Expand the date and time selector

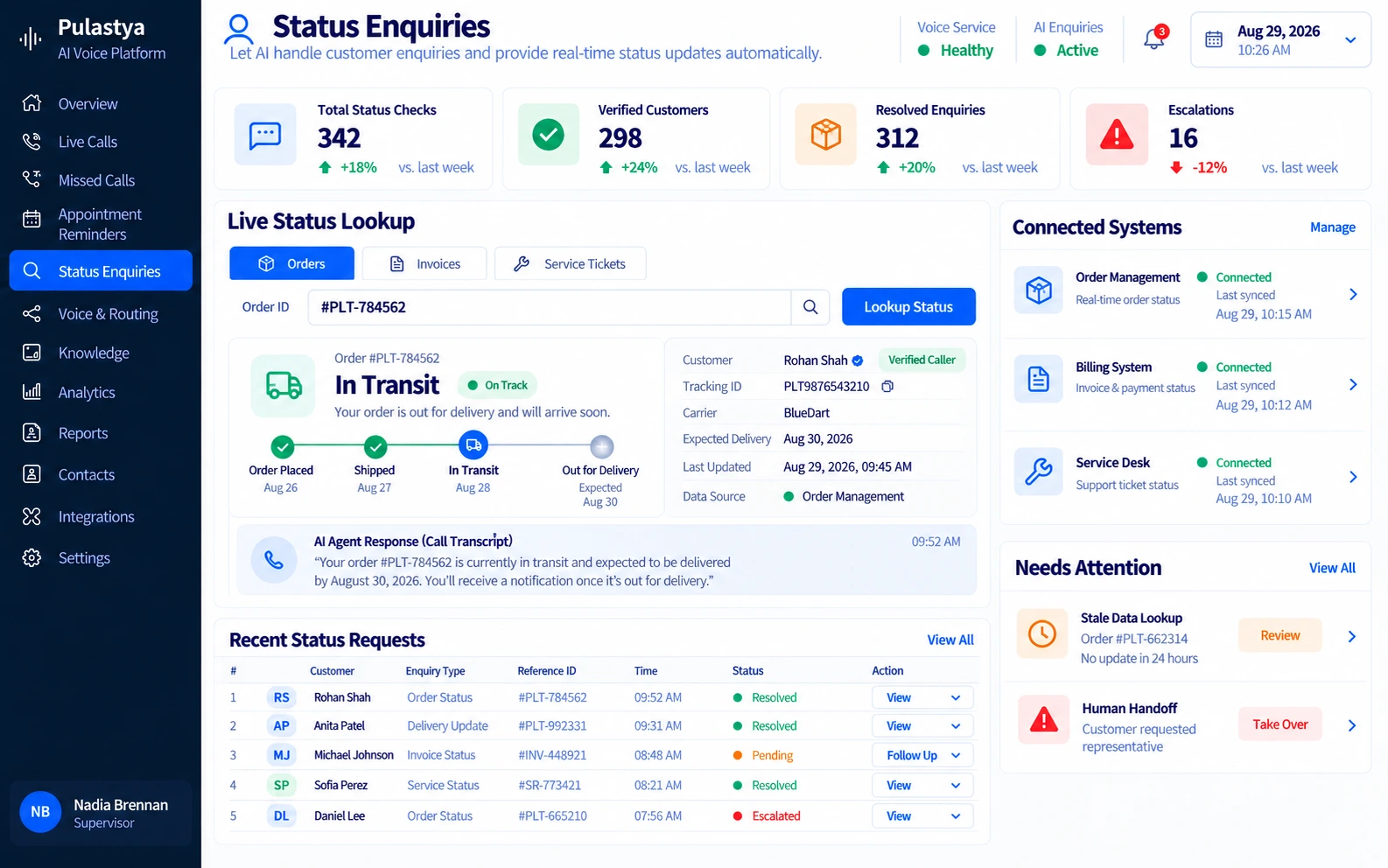pos(1280,39)
